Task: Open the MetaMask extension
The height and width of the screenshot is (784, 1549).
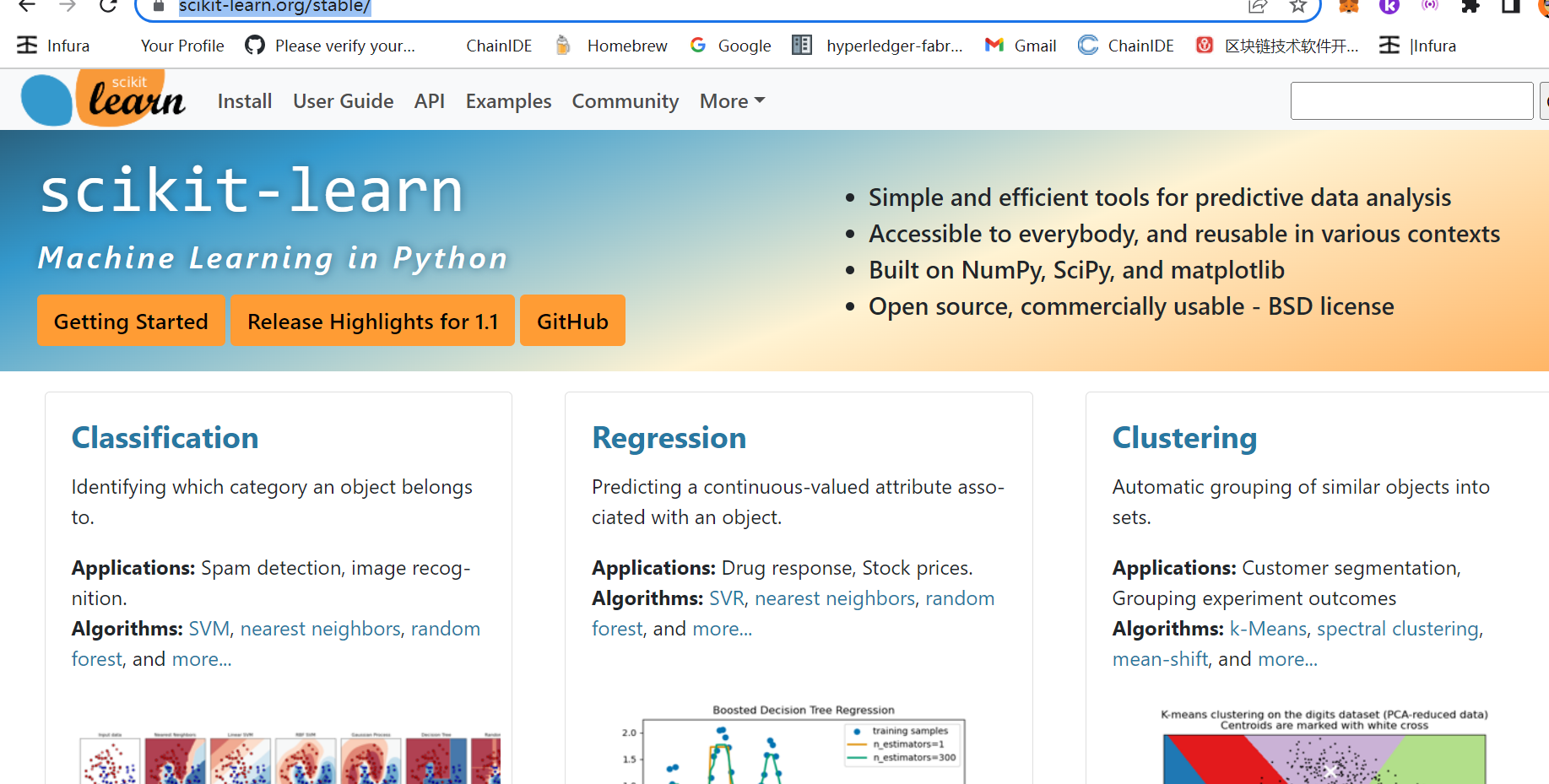Action: [x=1349, y=7]
